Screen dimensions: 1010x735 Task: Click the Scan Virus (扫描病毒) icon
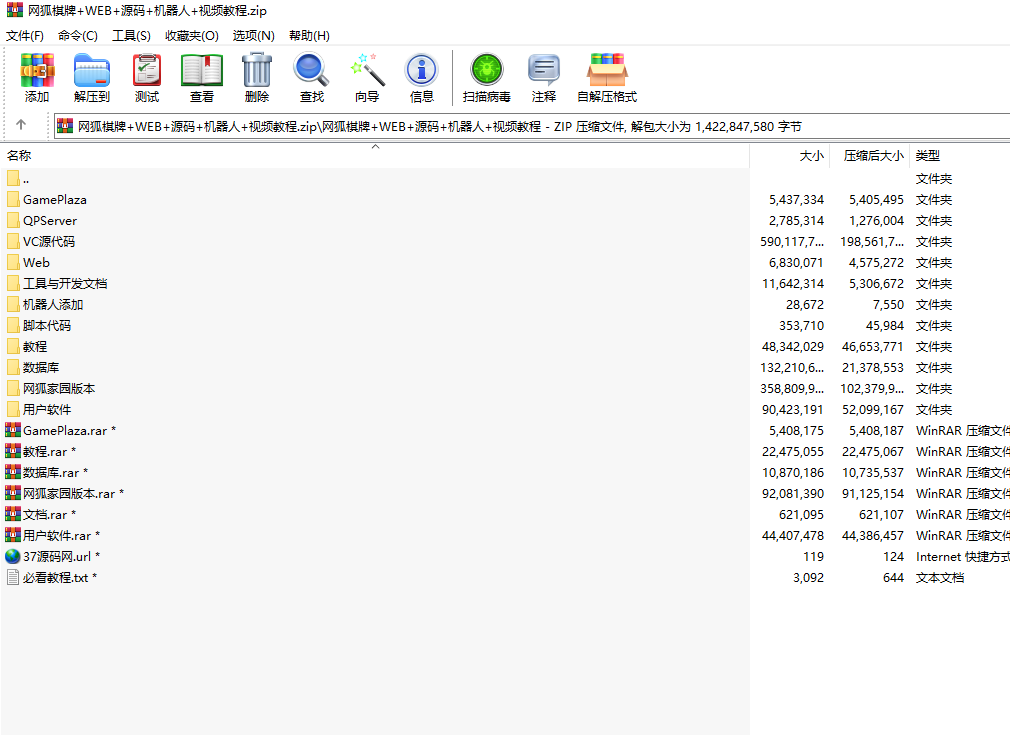coord(487,70)
